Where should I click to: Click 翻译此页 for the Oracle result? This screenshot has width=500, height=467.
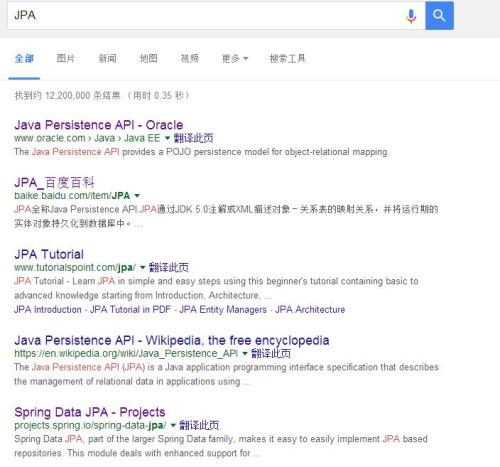(193, 138)
